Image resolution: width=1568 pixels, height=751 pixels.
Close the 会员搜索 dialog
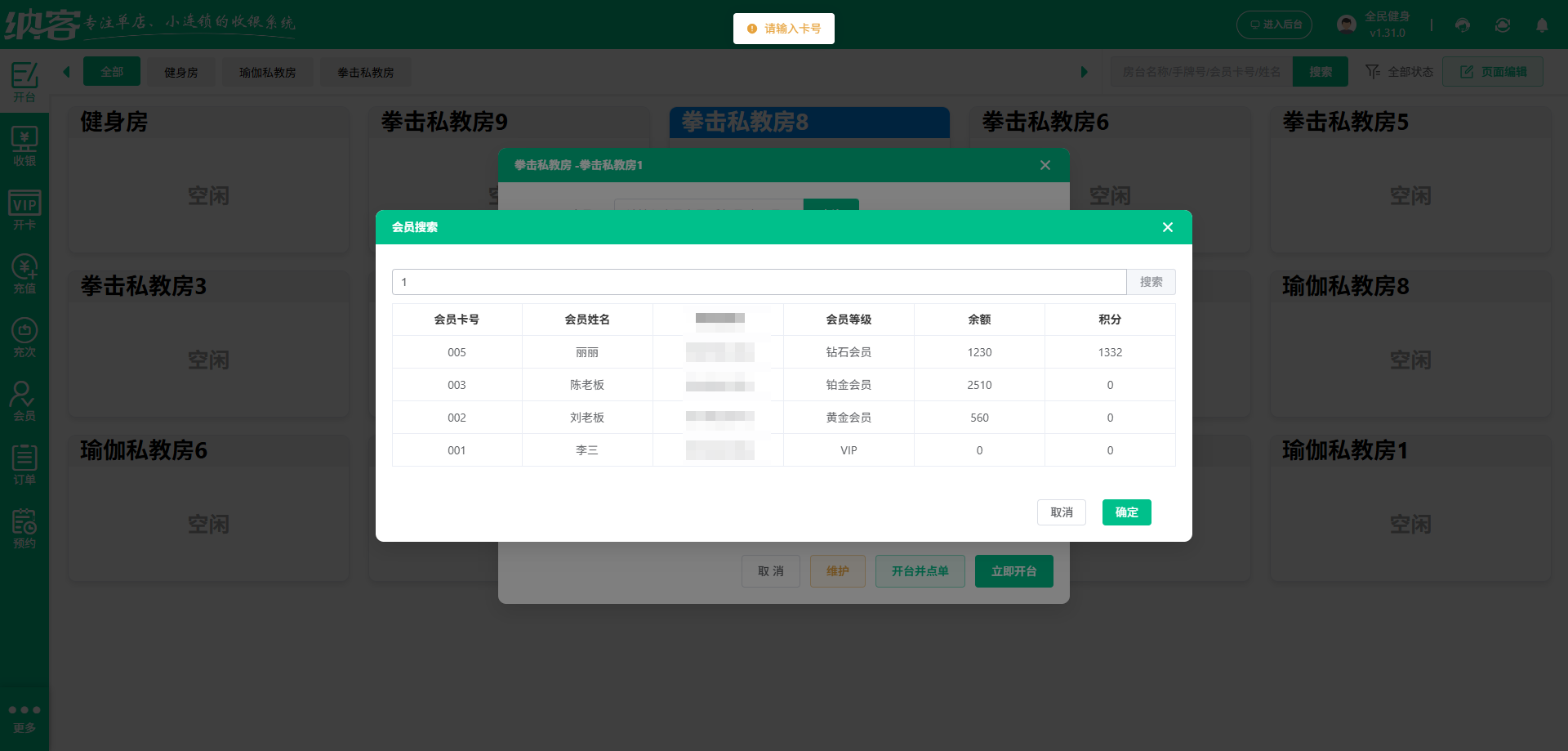[x=1168, y=227]
